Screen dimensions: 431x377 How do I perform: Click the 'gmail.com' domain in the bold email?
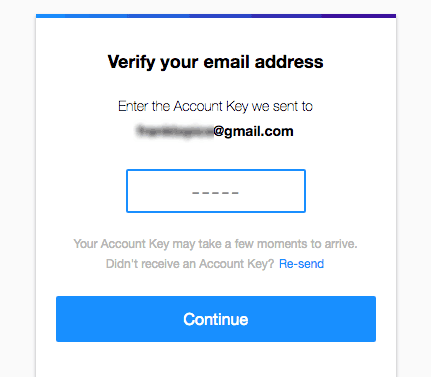259,131
